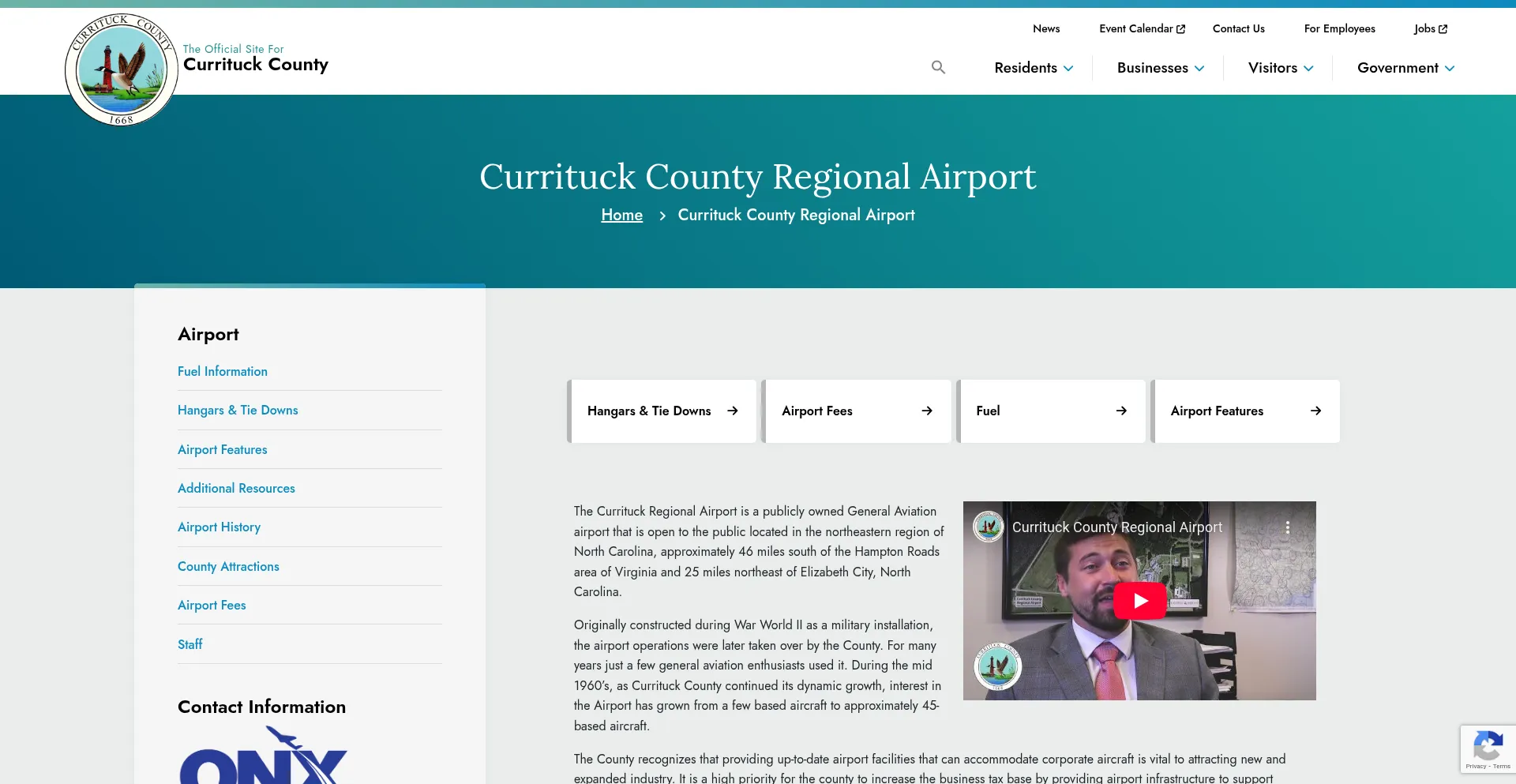Viewport: 1516px width, 784px height.
Task: Click arrow on the Fuel card
Action: (1121, 411)
